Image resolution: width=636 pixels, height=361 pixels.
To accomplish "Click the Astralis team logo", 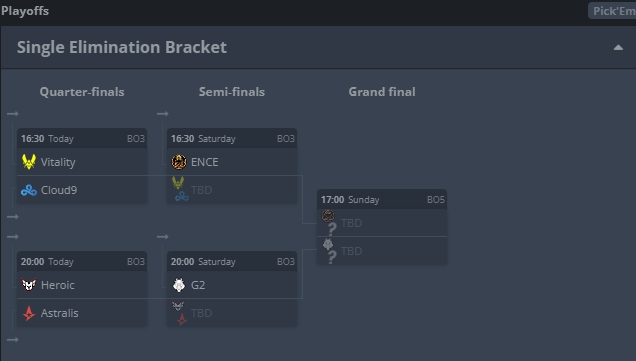I will [29, 313].
